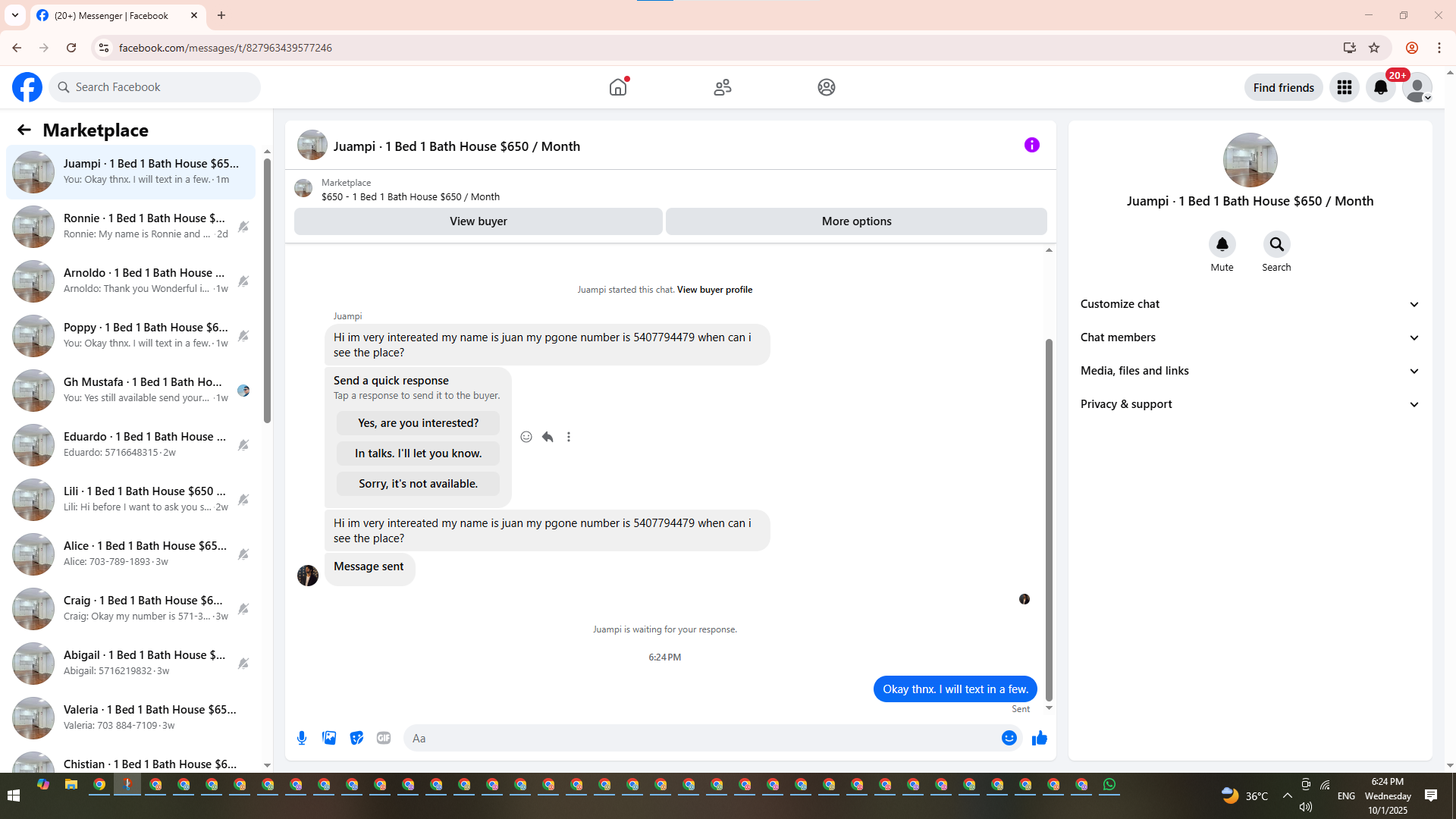Click the muted bell icon on Arnoldo chat
This screenshot has width=1456, height=819.
click(x=243, y=281)
